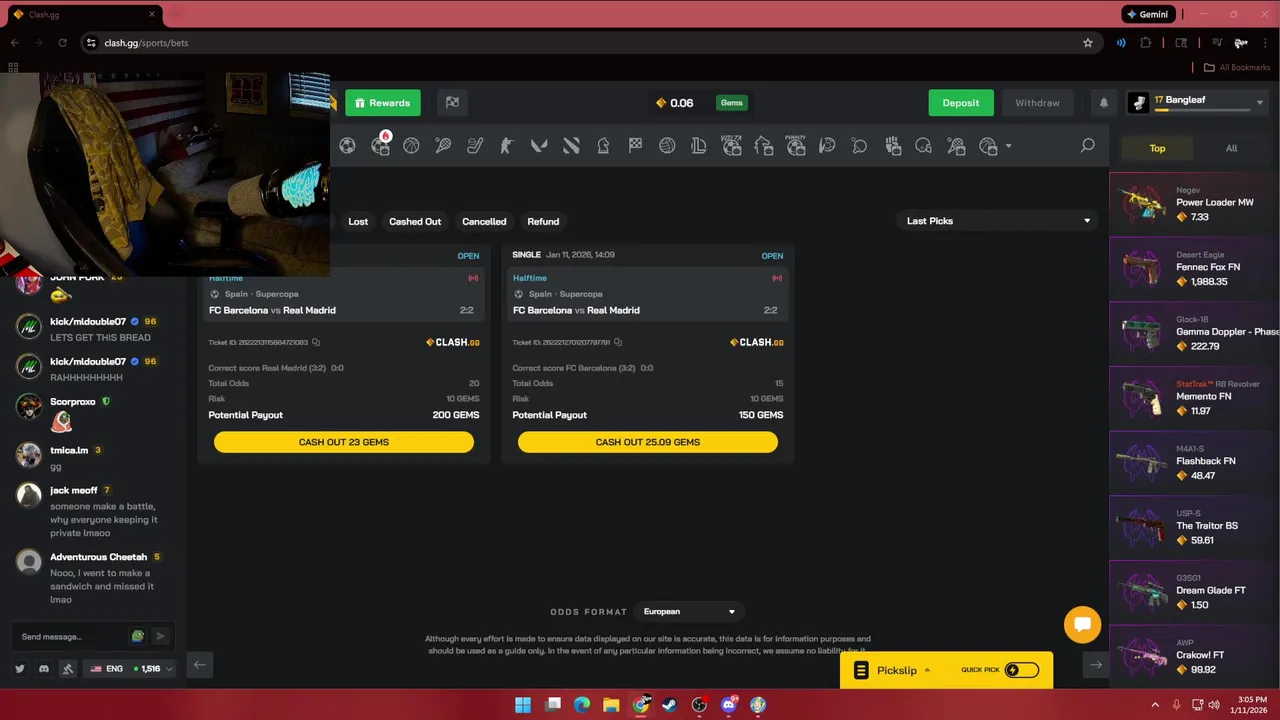Open the Last Picks sort dropdown
The height and width of the screenshot is (720, 1280).
997,221
